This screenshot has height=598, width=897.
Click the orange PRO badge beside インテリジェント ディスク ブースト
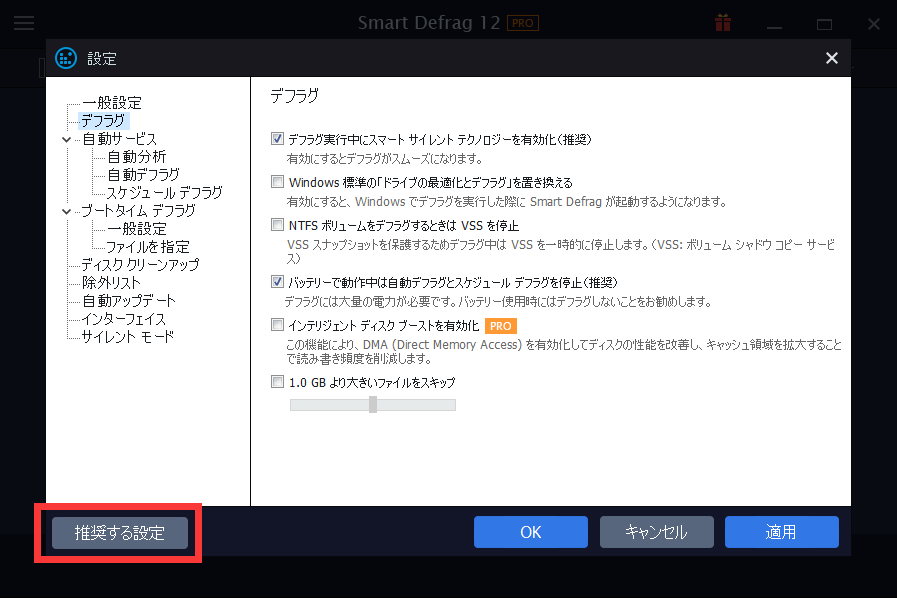(501, 326)
